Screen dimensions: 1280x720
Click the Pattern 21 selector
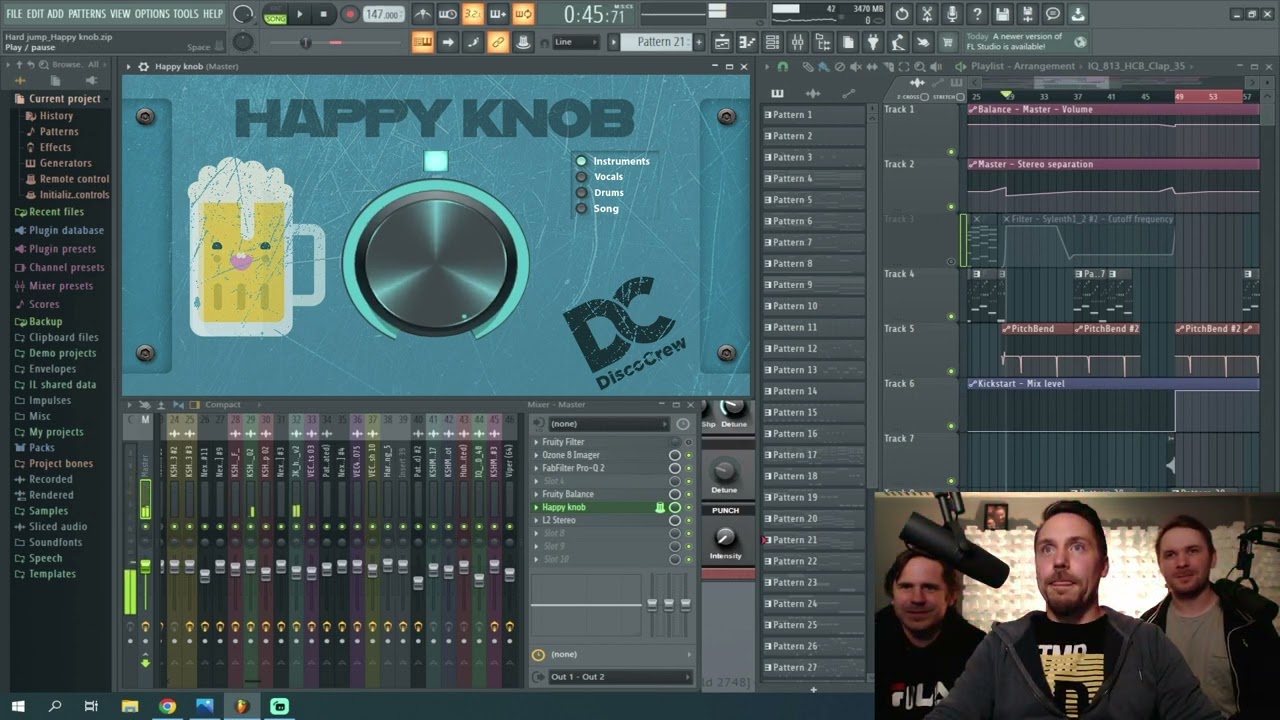tap(655, 42)
